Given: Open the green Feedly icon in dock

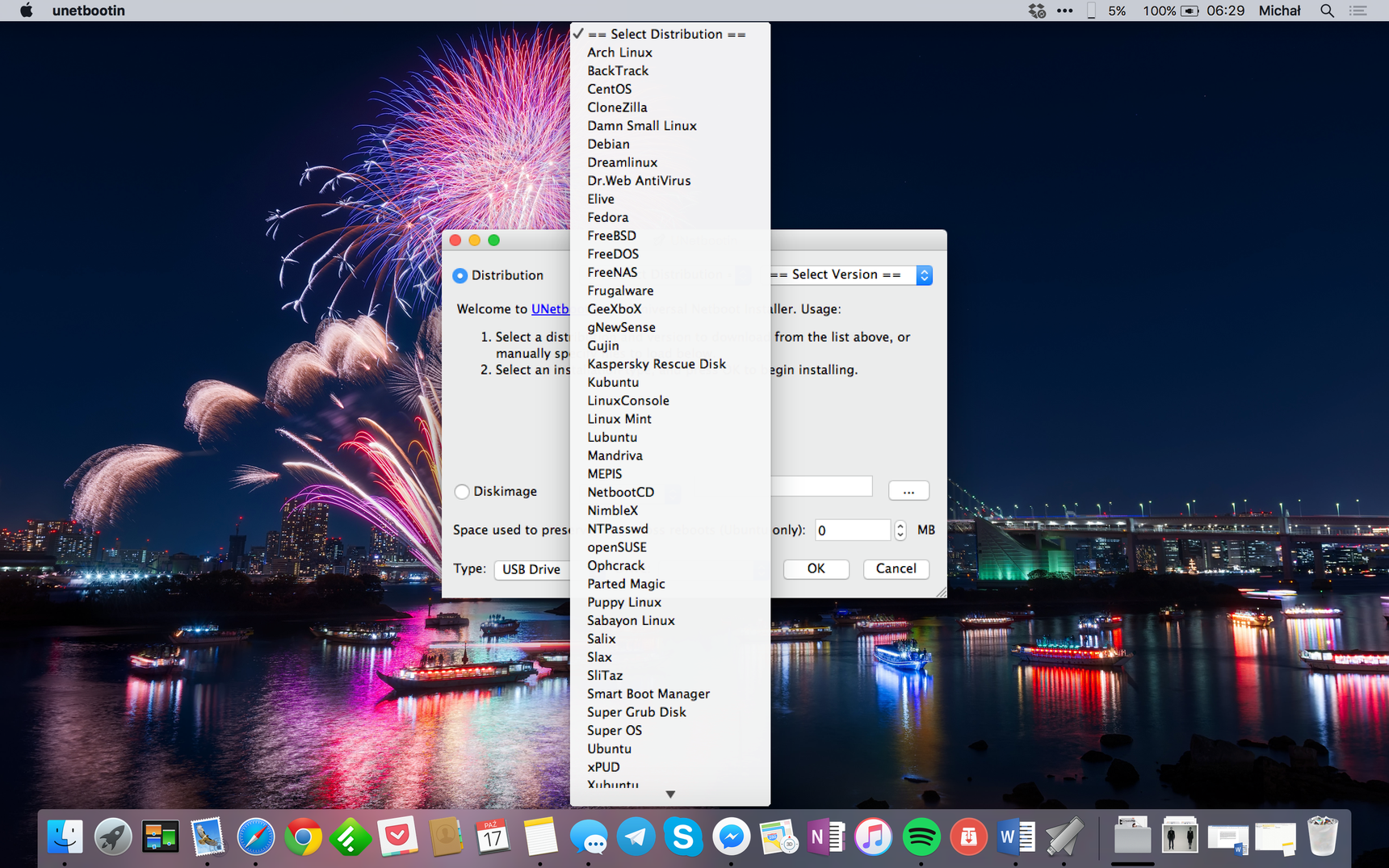Looking at the screenshot, I should (350, 837).
